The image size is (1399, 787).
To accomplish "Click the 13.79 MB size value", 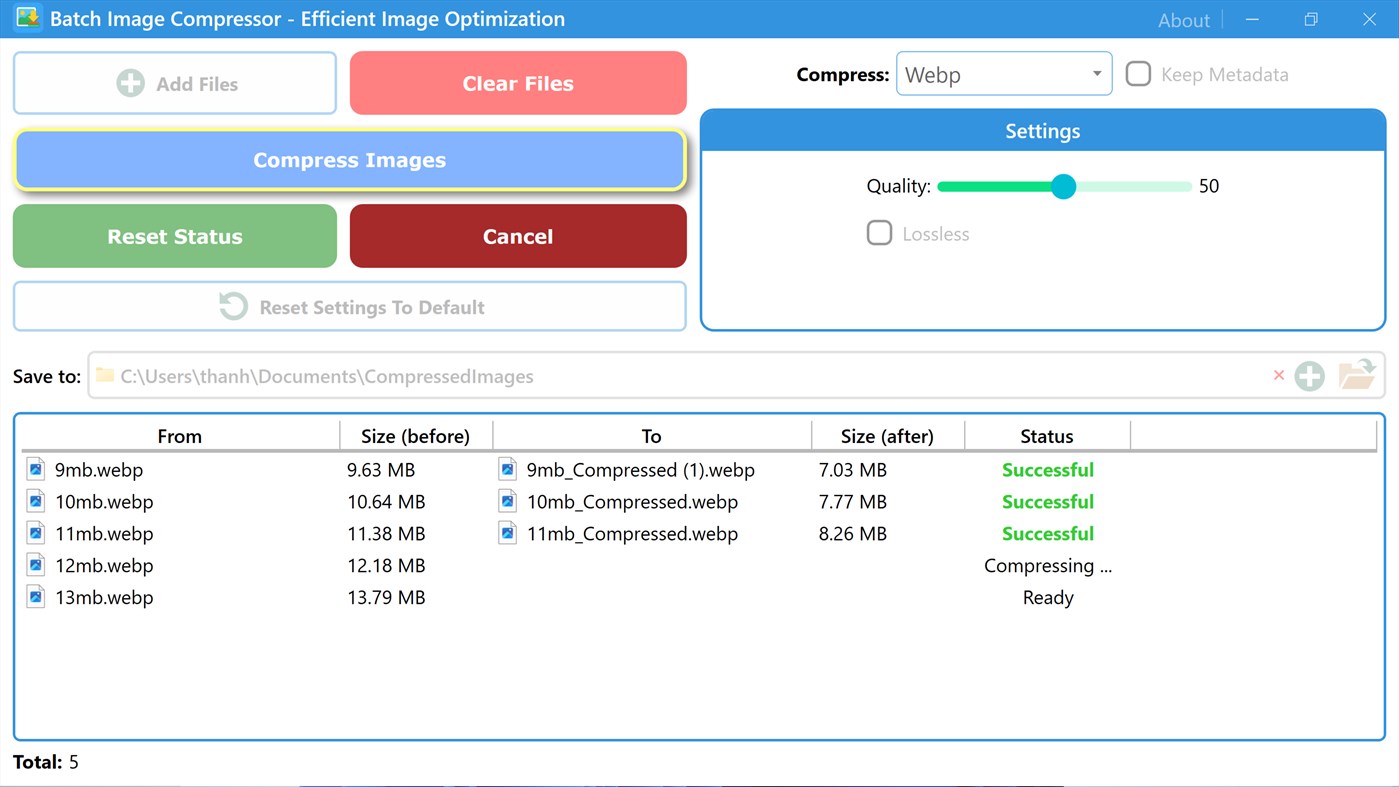I will coord(386,598).
